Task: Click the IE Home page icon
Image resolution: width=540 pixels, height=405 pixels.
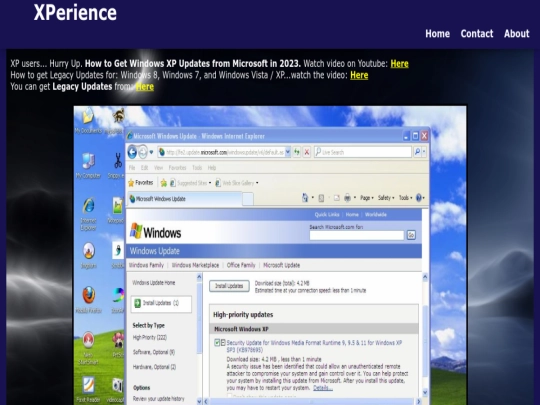Action: click(x=305, y=198)
